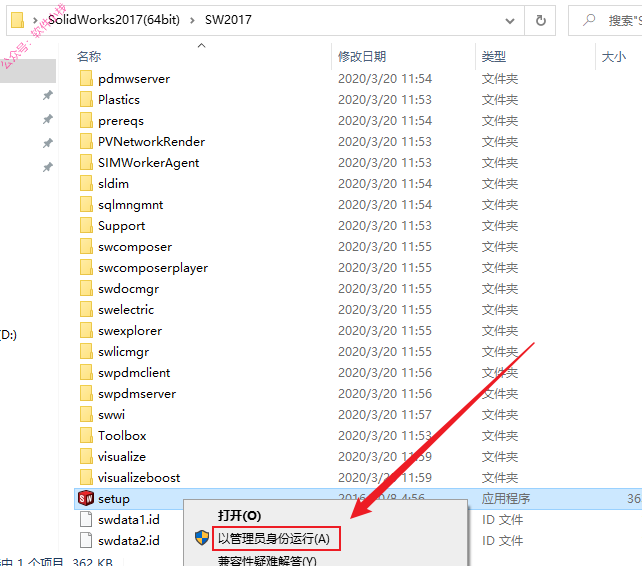This screenshot has width=642, height=566.
Task: Click the pdmwserver folder icon
Action: click(x=86, y=78)
